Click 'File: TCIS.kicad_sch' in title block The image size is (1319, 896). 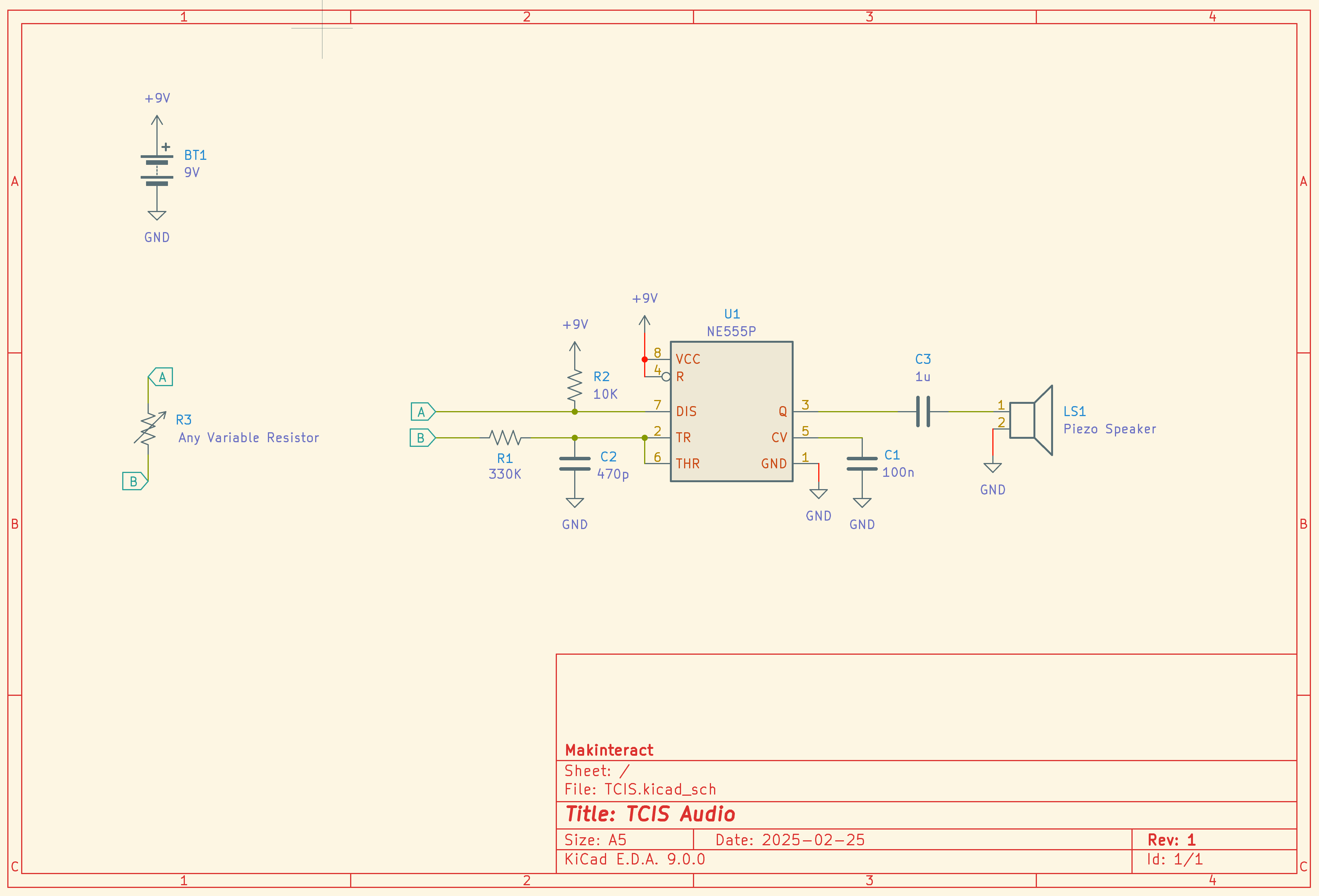[640, 789]
